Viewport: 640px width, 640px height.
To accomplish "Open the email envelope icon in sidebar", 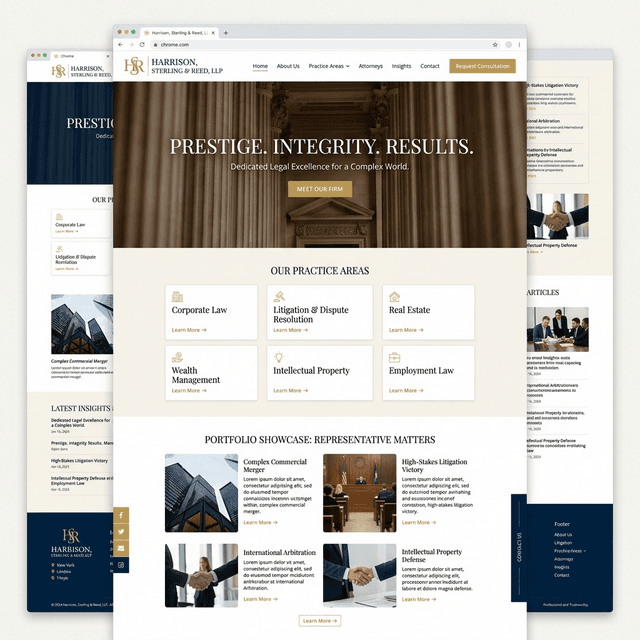I will [x=121, y=549].
